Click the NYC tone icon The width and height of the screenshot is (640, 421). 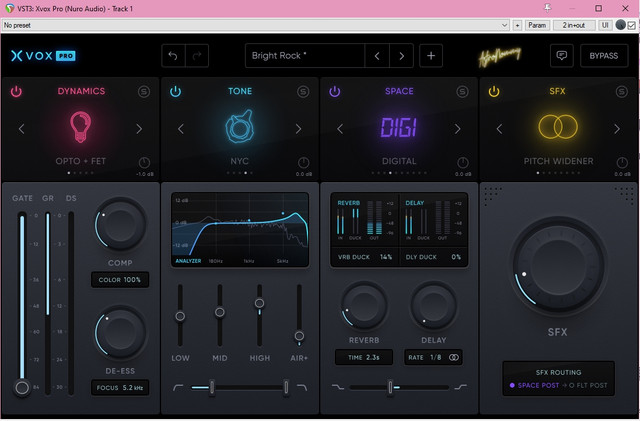(240, 127)
